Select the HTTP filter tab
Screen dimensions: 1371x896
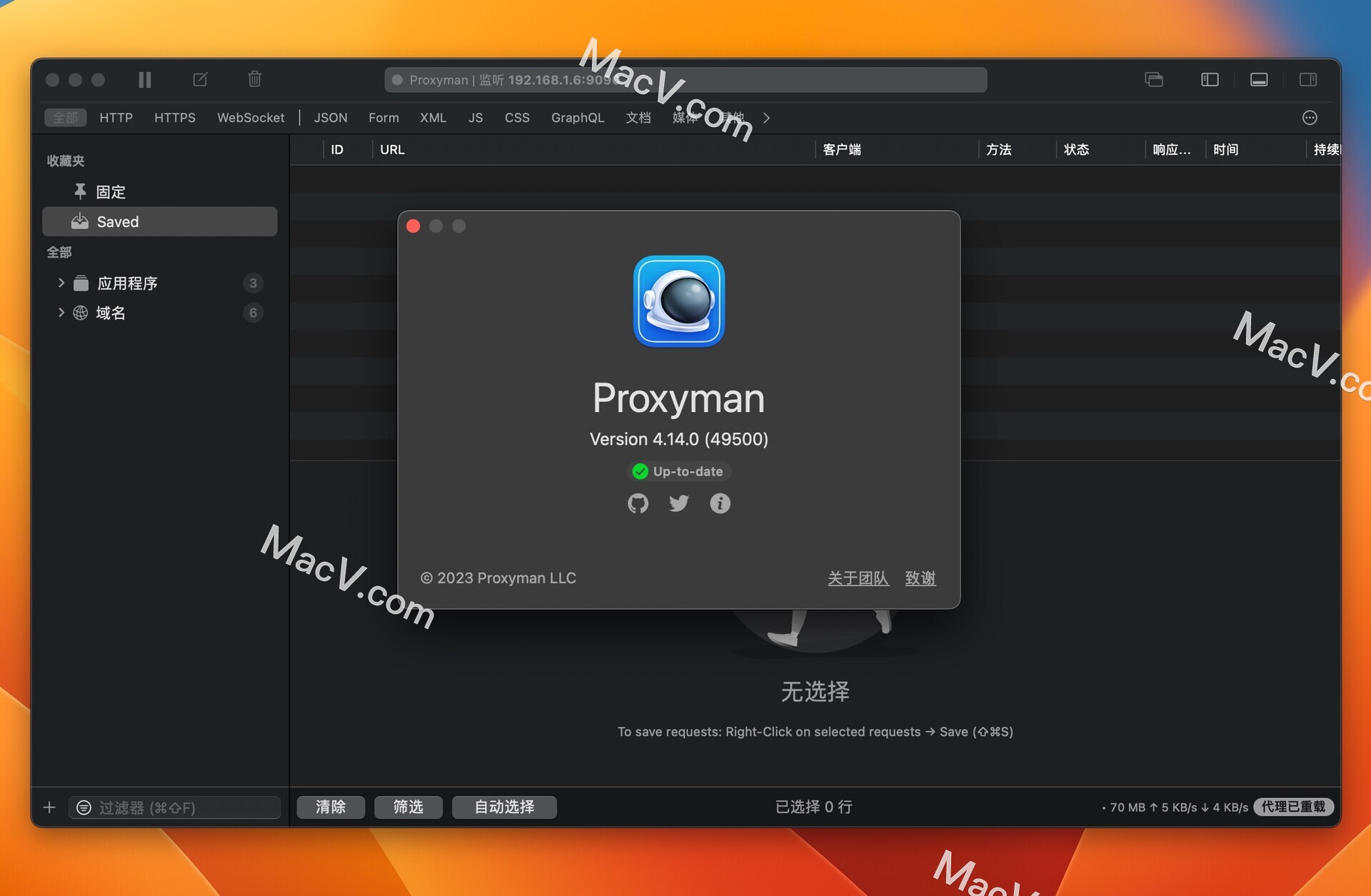(x=116, y=118)
